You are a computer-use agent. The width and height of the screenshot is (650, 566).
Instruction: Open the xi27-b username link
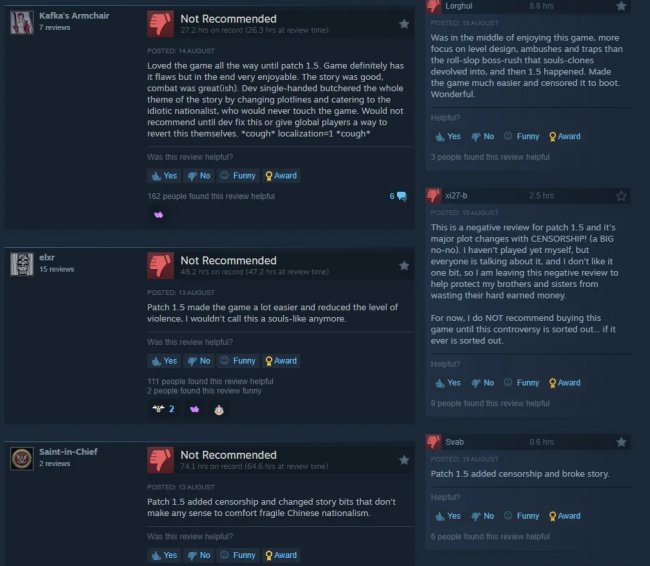pos(456,196)
